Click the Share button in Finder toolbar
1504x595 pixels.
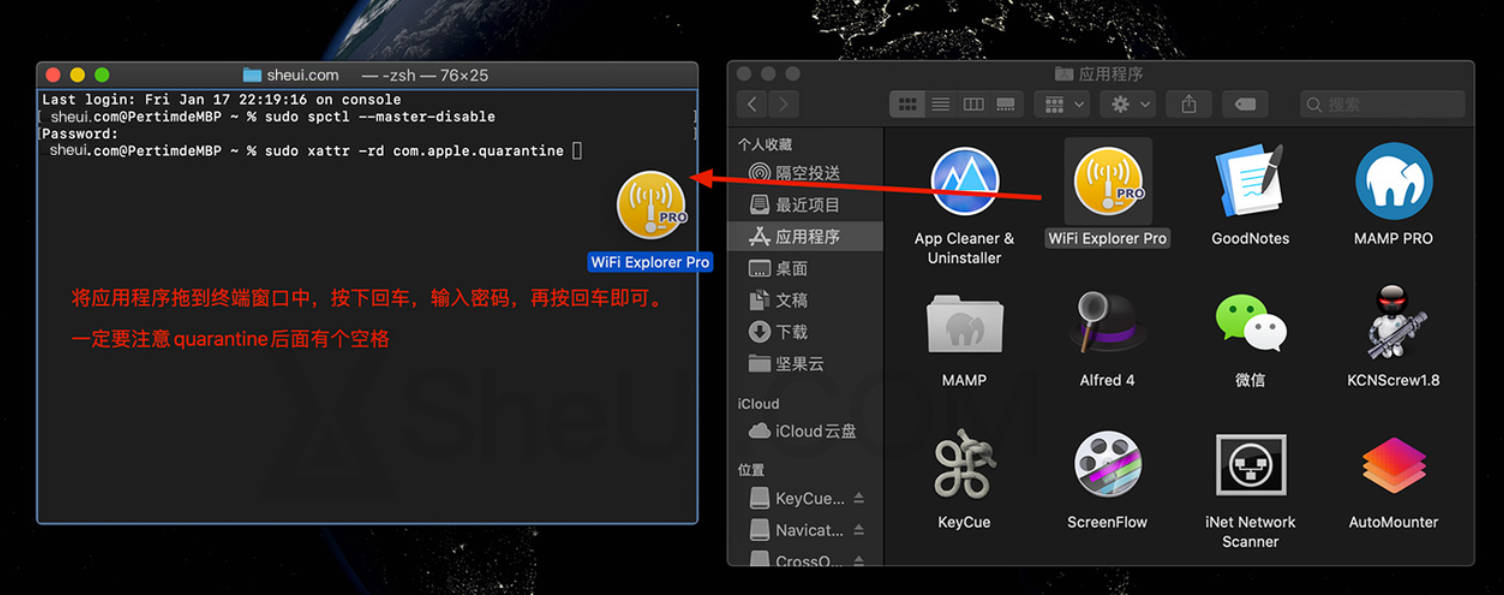[1189, 104]
